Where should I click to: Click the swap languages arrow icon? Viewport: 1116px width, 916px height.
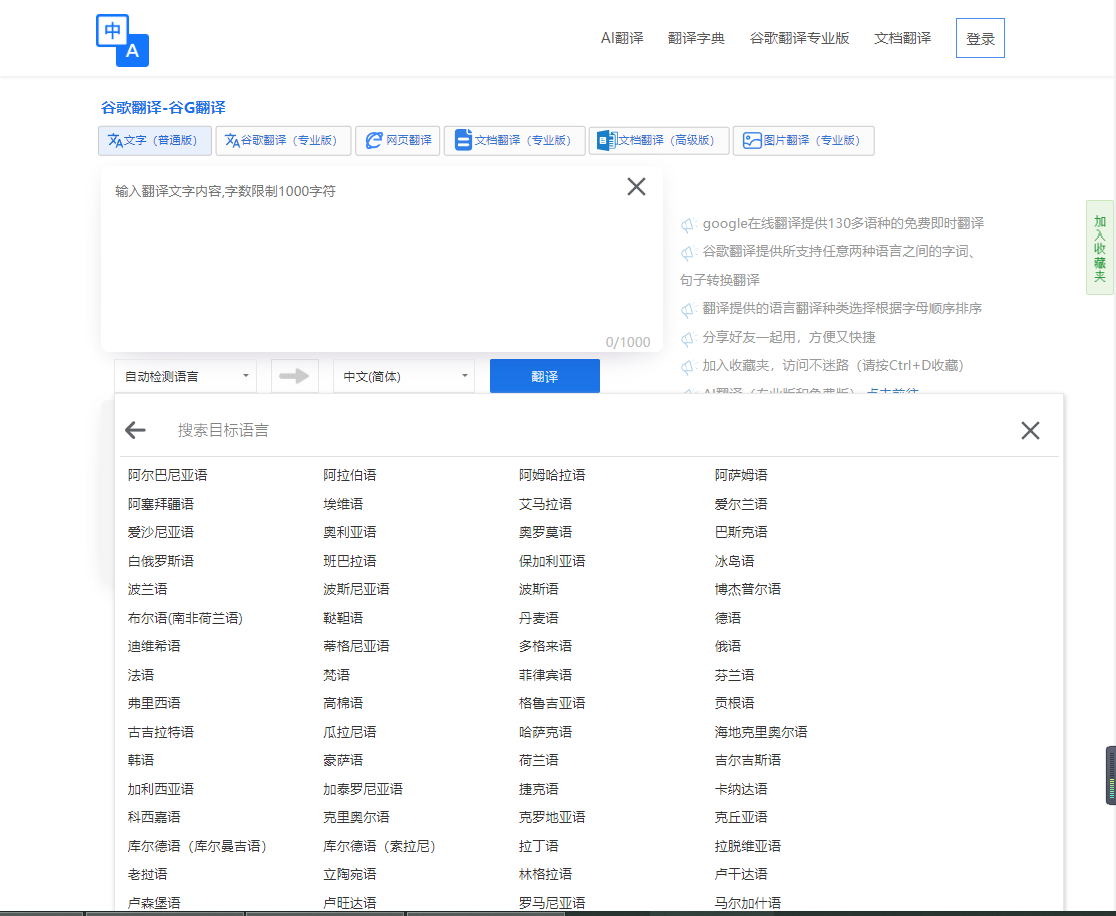(294, 376)
